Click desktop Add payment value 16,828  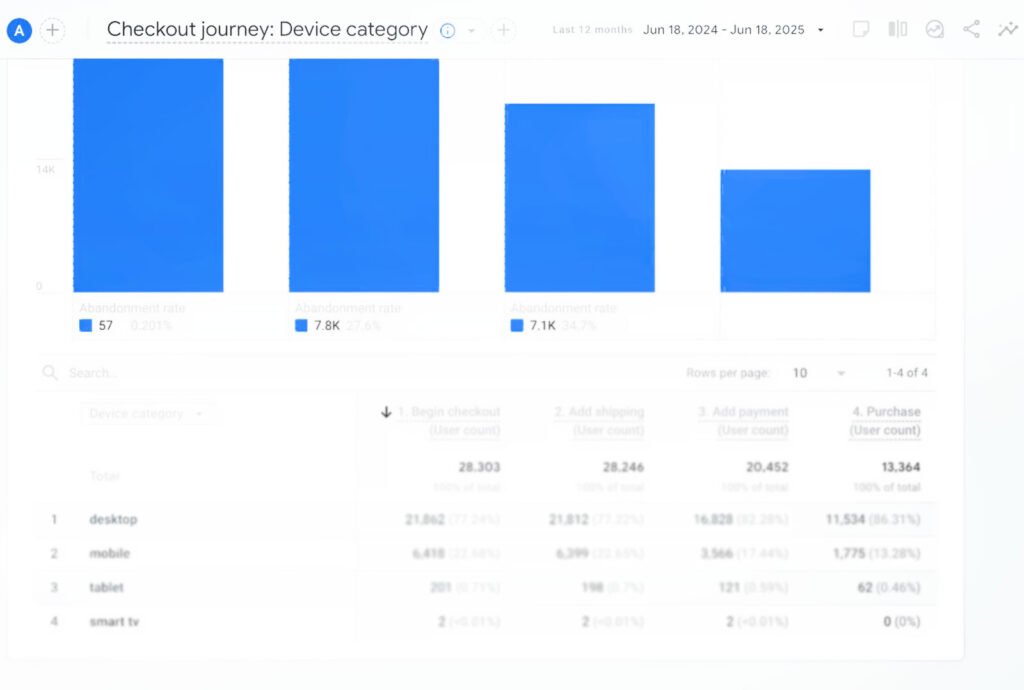[713, 520]
